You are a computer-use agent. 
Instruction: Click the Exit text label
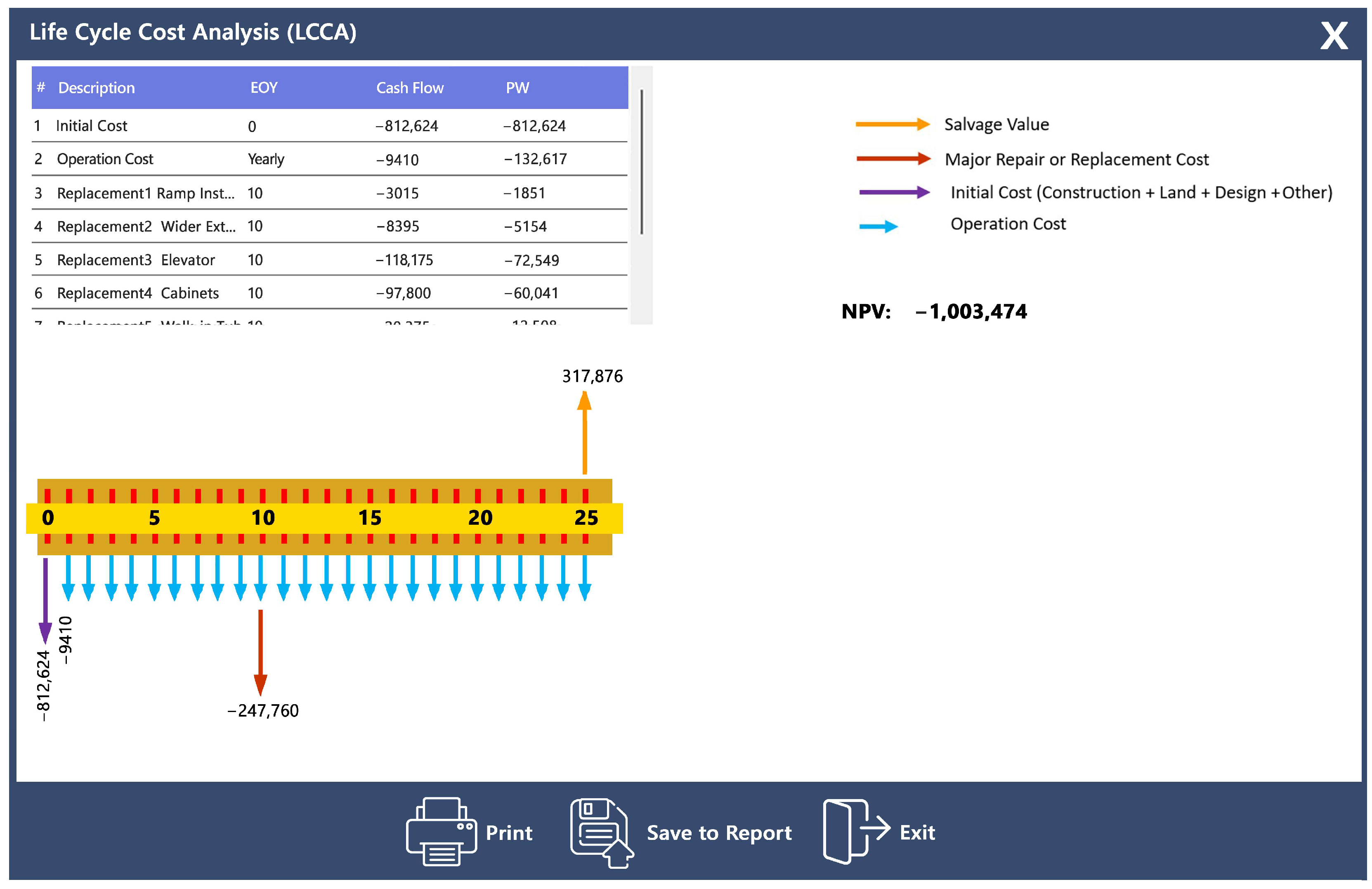(917, 832)
